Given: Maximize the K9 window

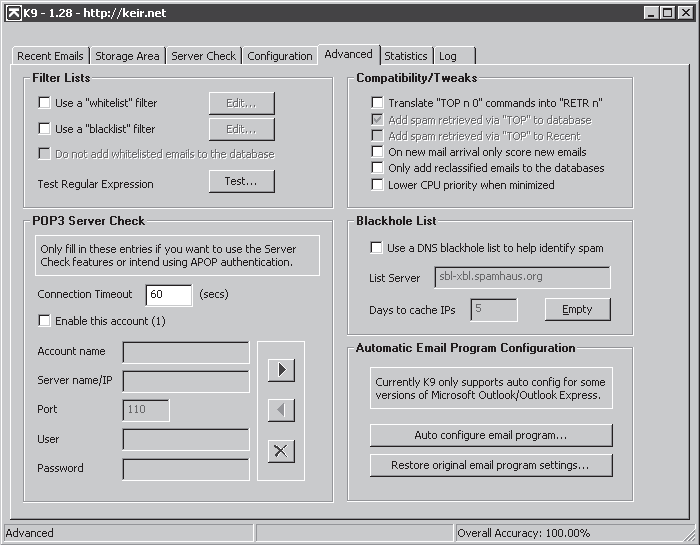Looking at the screenshot, I should (x=668, y=12).
